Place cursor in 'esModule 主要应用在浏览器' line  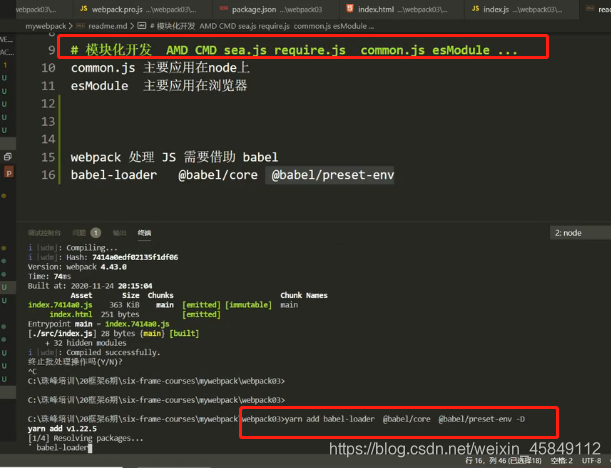tap(159, 86)
